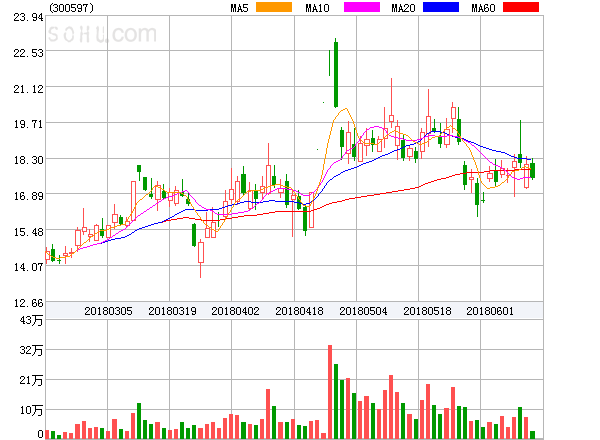Click the 10万 volume axis label

31,410
